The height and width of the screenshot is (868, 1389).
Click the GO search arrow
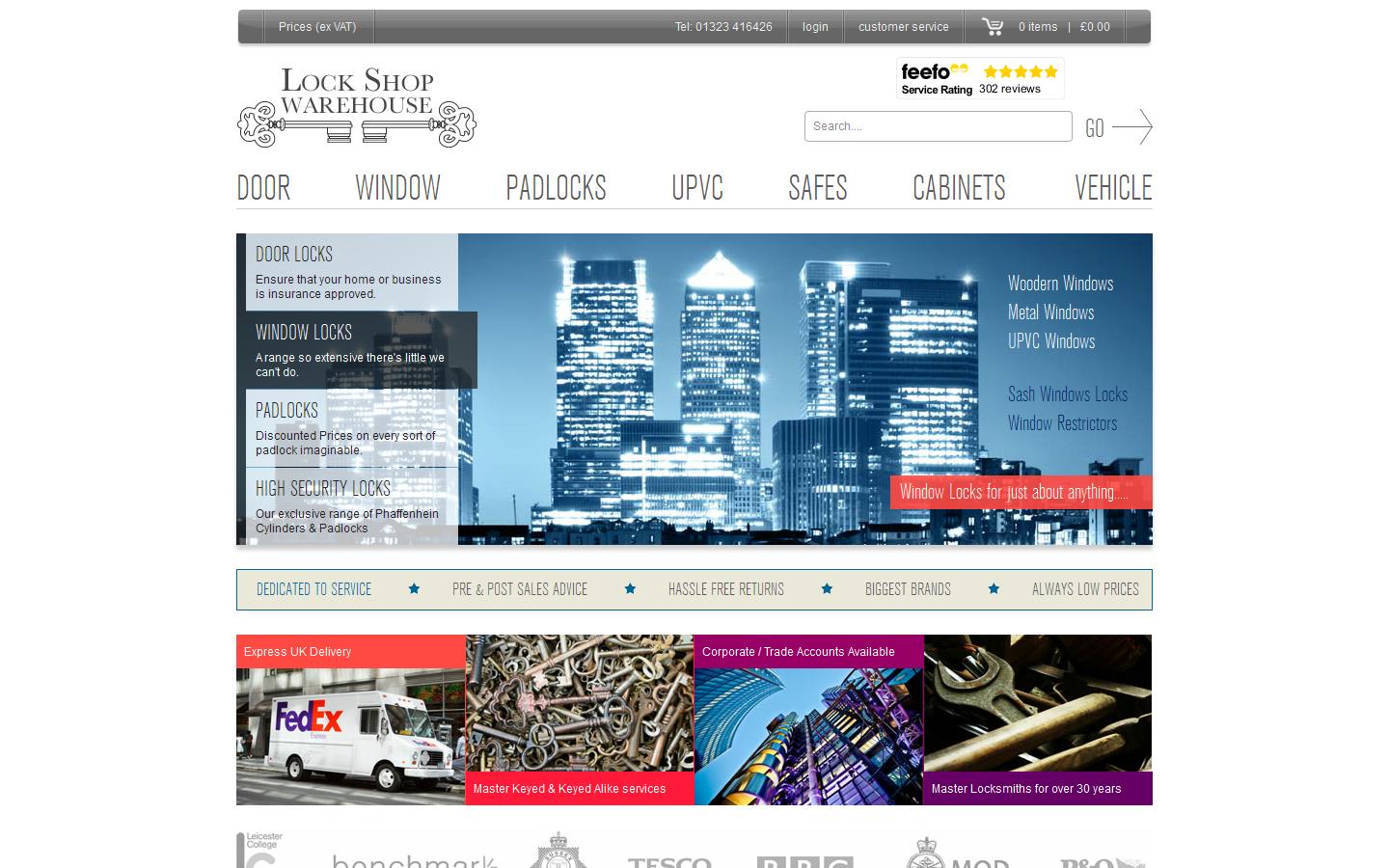click(1117, 126)
